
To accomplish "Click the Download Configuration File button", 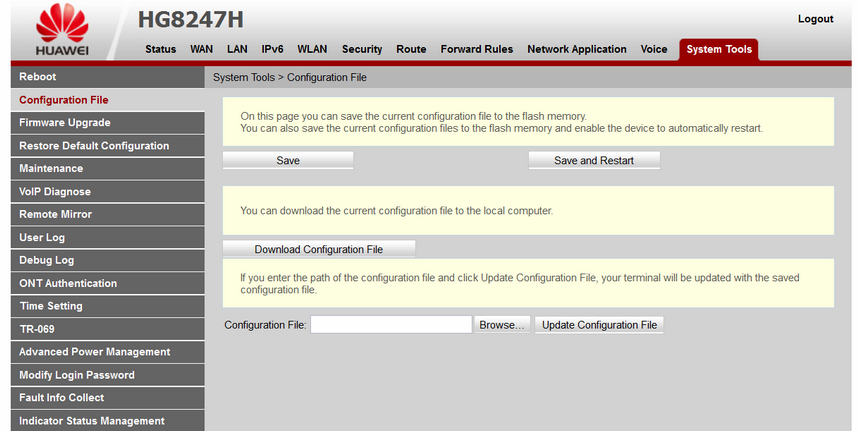I will pos(318,249).
